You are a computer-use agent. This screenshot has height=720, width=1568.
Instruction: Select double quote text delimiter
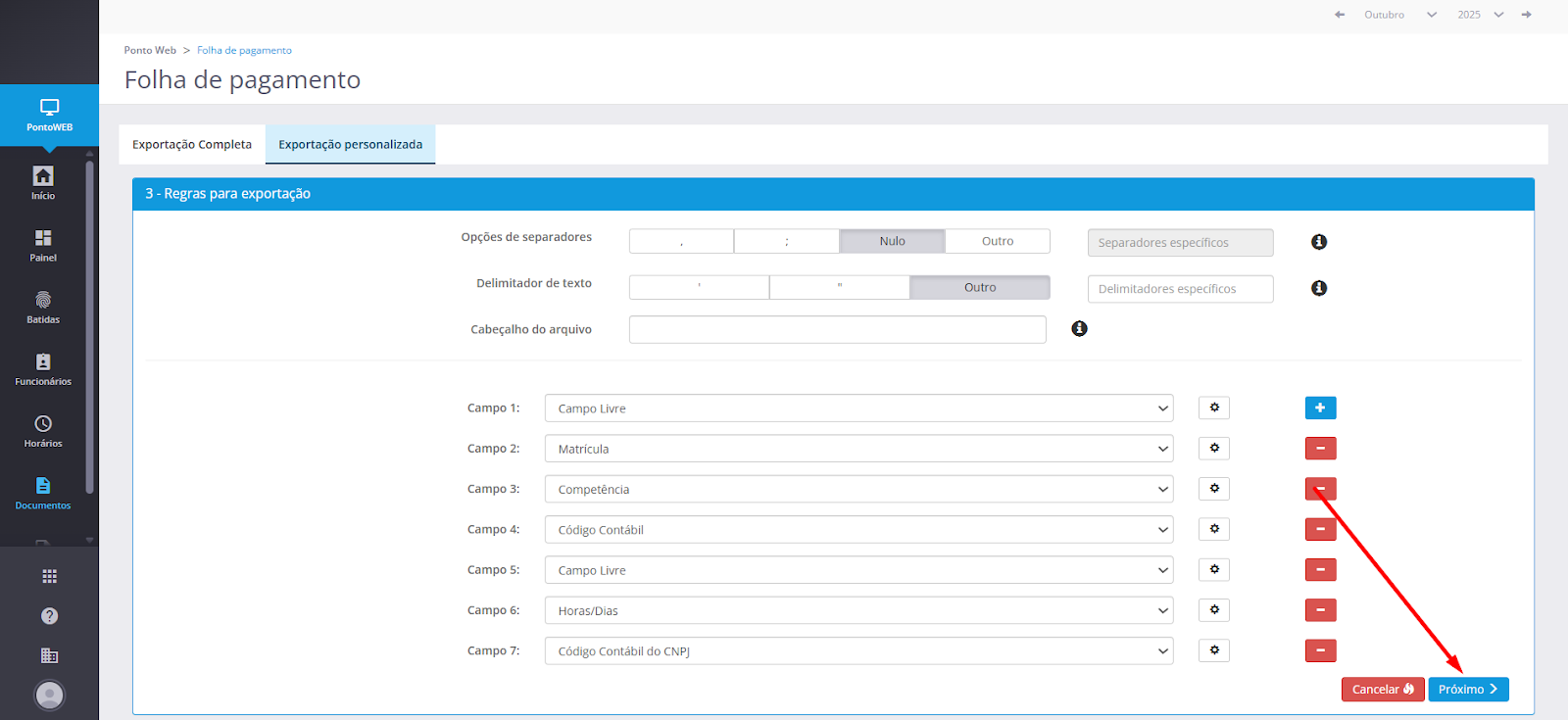[840, 287]
